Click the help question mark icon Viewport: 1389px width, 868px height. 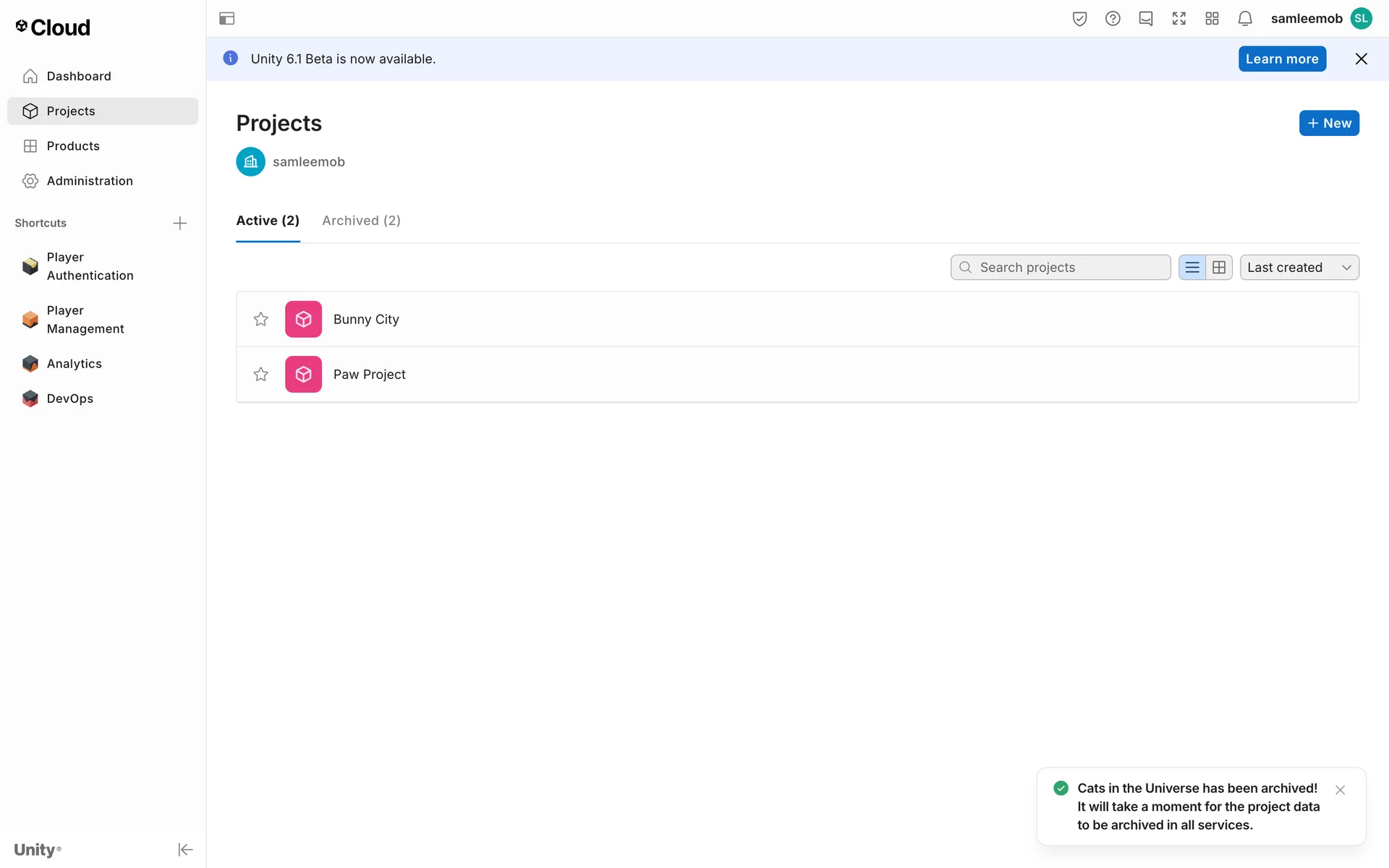1113,19
